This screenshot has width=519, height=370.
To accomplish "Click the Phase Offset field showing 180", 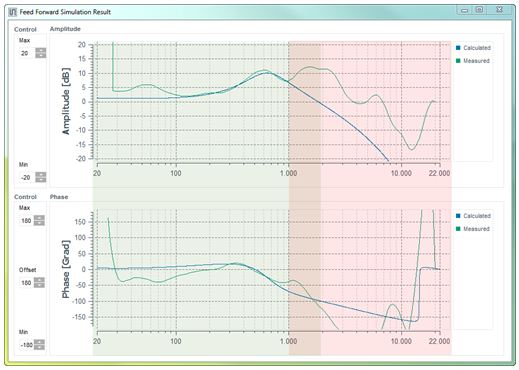I will [x=26, y=283].
